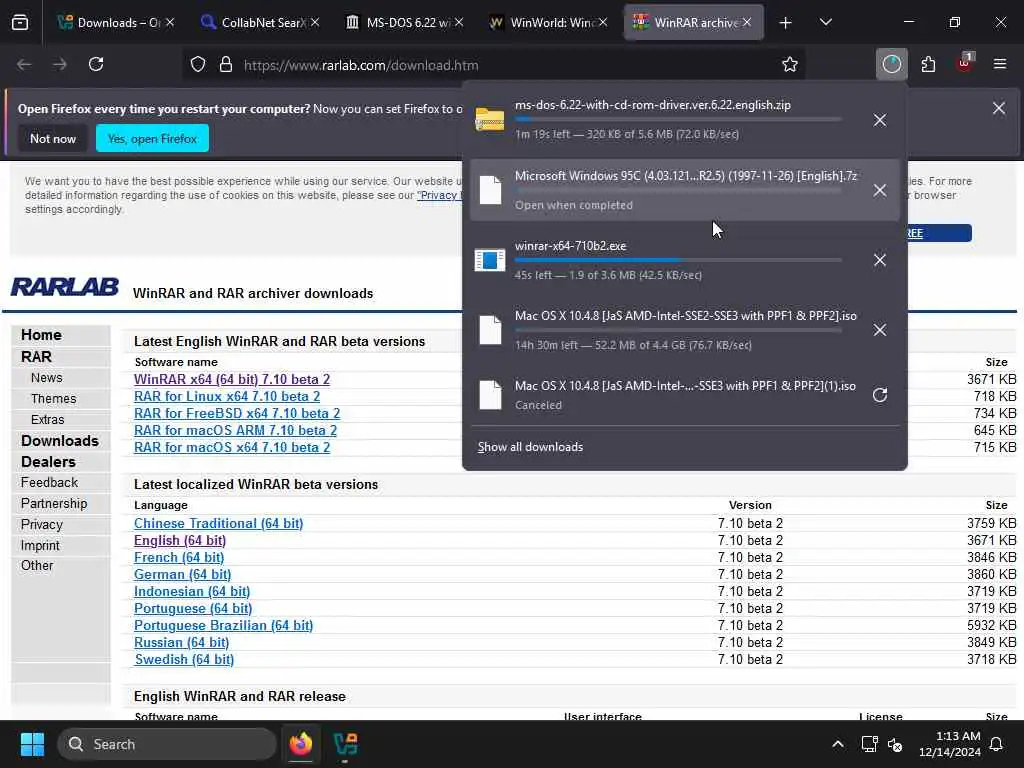Open the notification bell in the taskbar
Image resolution: width=1024 pixels, height=768 pixels.
pyautogui.click(x=997, y=744)
